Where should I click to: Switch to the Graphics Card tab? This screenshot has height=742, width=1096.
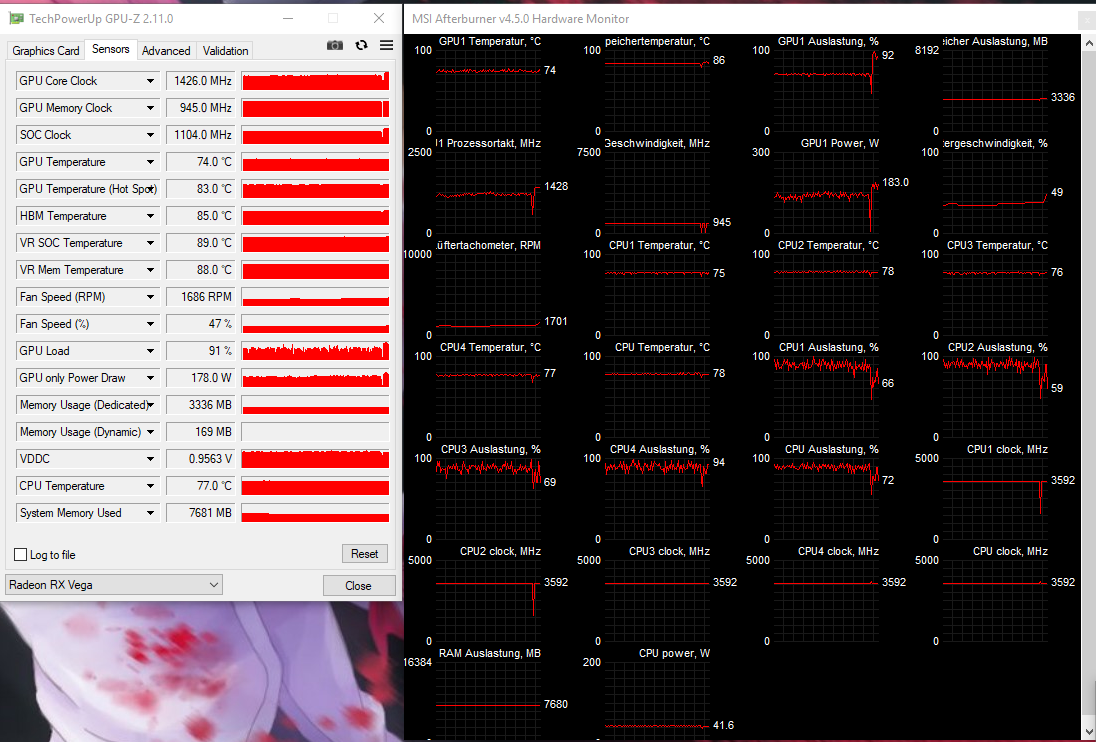(46, 50)
